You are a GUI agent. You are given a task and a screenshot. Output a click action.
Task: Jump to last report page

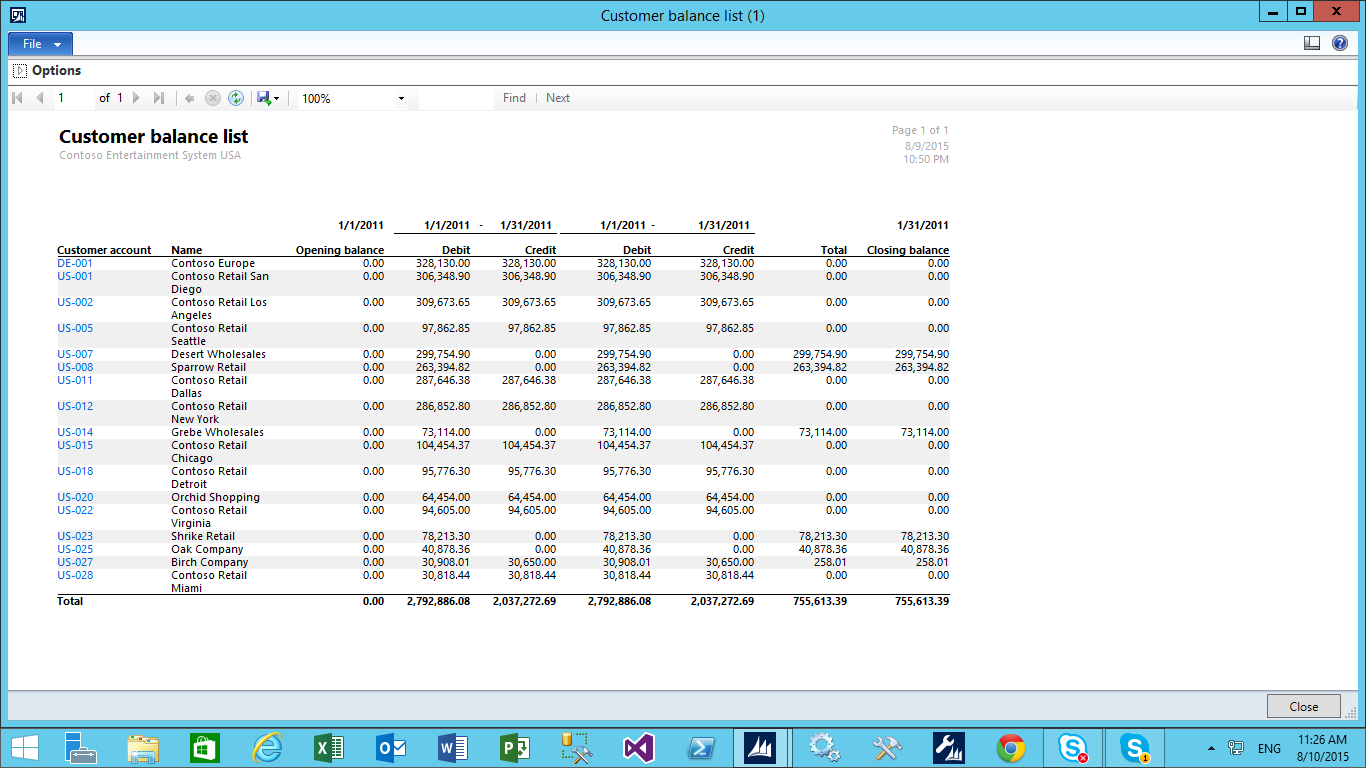pos(159,98)
